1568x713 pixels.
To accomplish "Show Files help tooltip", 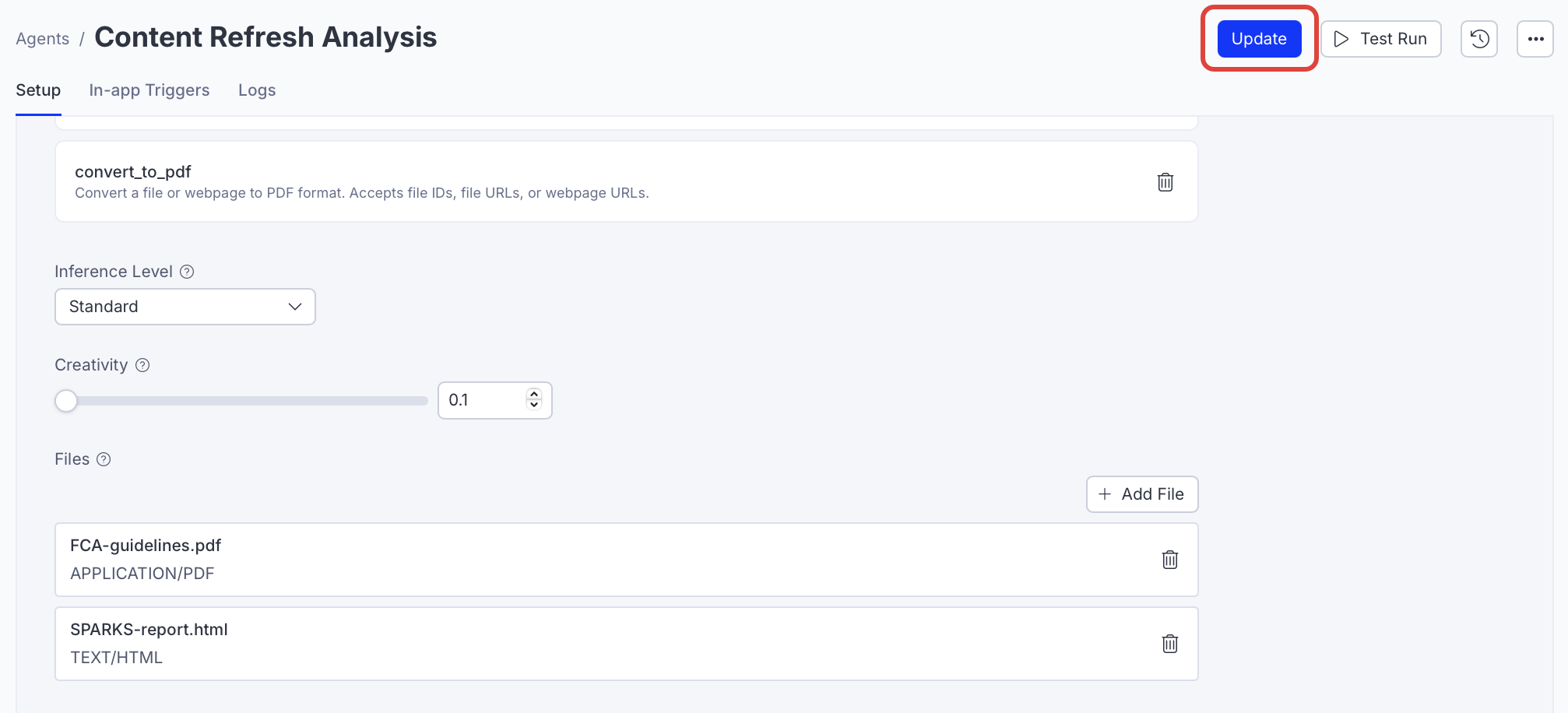I will point(104,459).
